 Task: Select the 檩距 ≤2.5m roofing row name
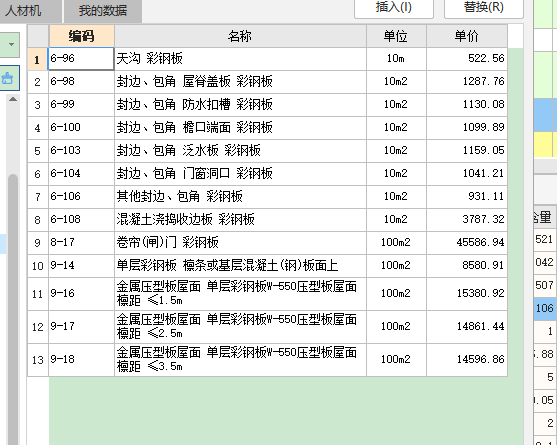(x=240, y=327)
